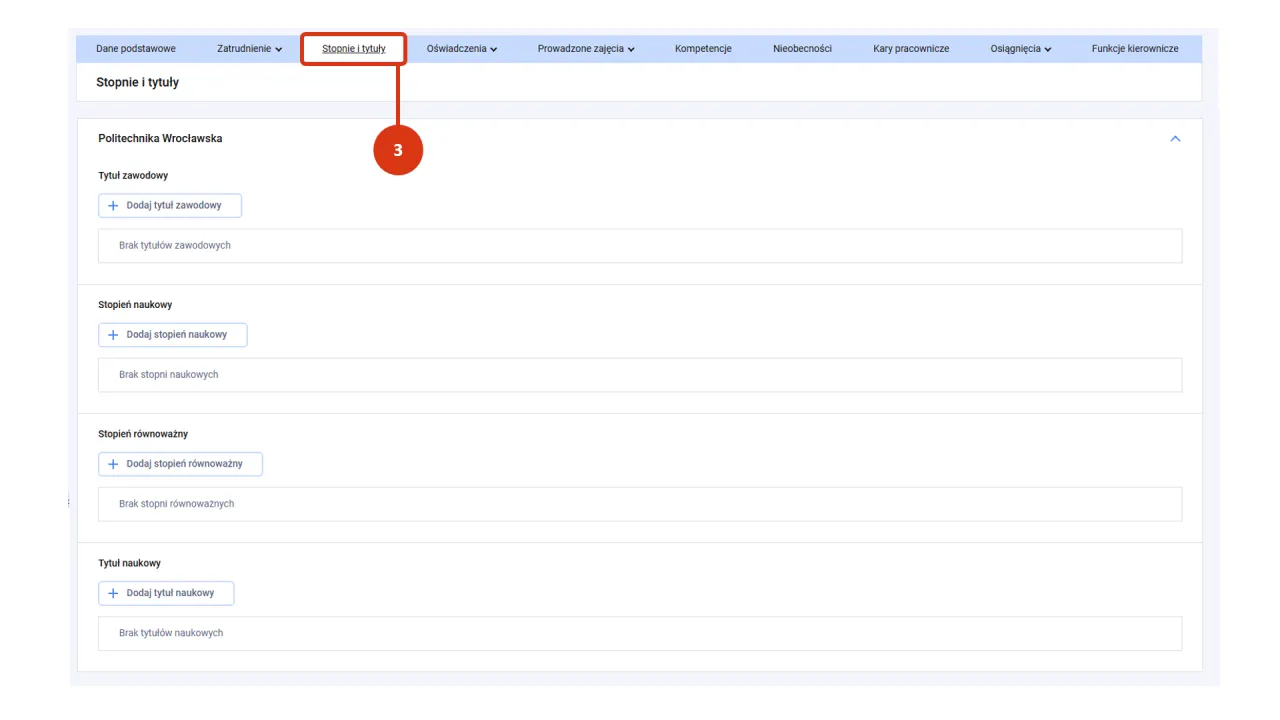Image resolution: width=1280 pixels, height=720 pixels.
Task: Select the Brak stopni równoważnych empty row
Action: pyautogui.click(x=640, y=504)
